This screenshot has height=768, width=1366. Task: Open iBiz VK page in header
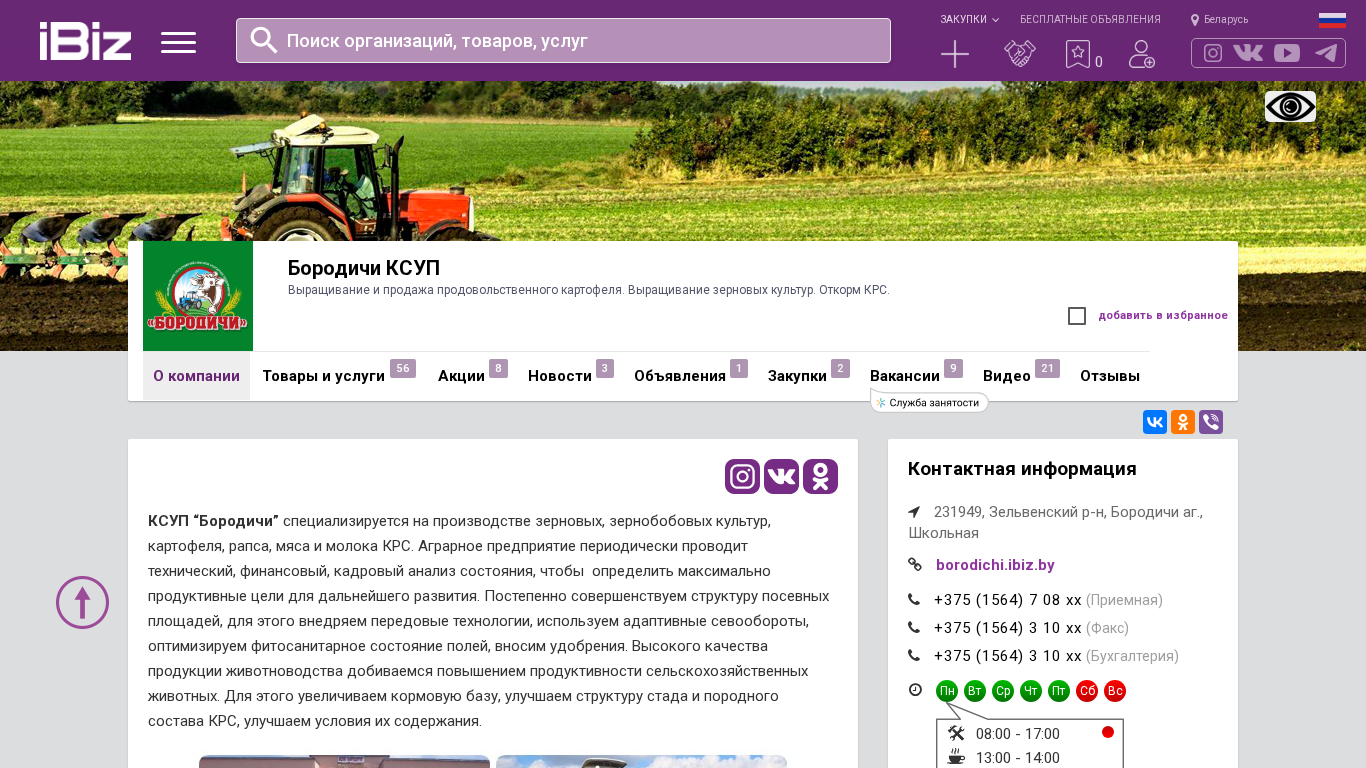[1248, 53]
